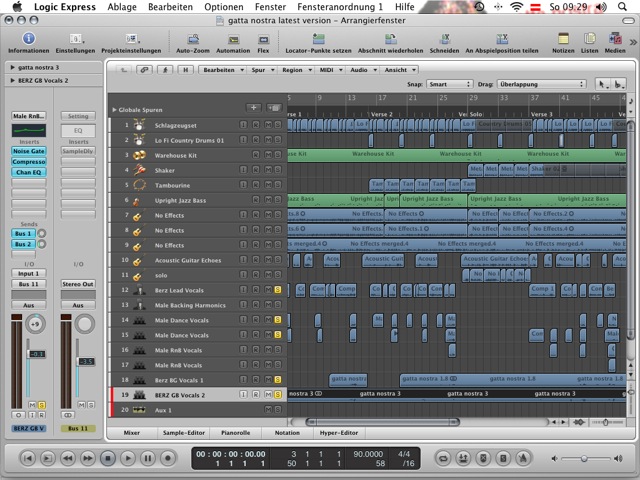Unsolo Male Dance Vocals track 14
This screenshot has height=480, width=640.
coord(278,320)
